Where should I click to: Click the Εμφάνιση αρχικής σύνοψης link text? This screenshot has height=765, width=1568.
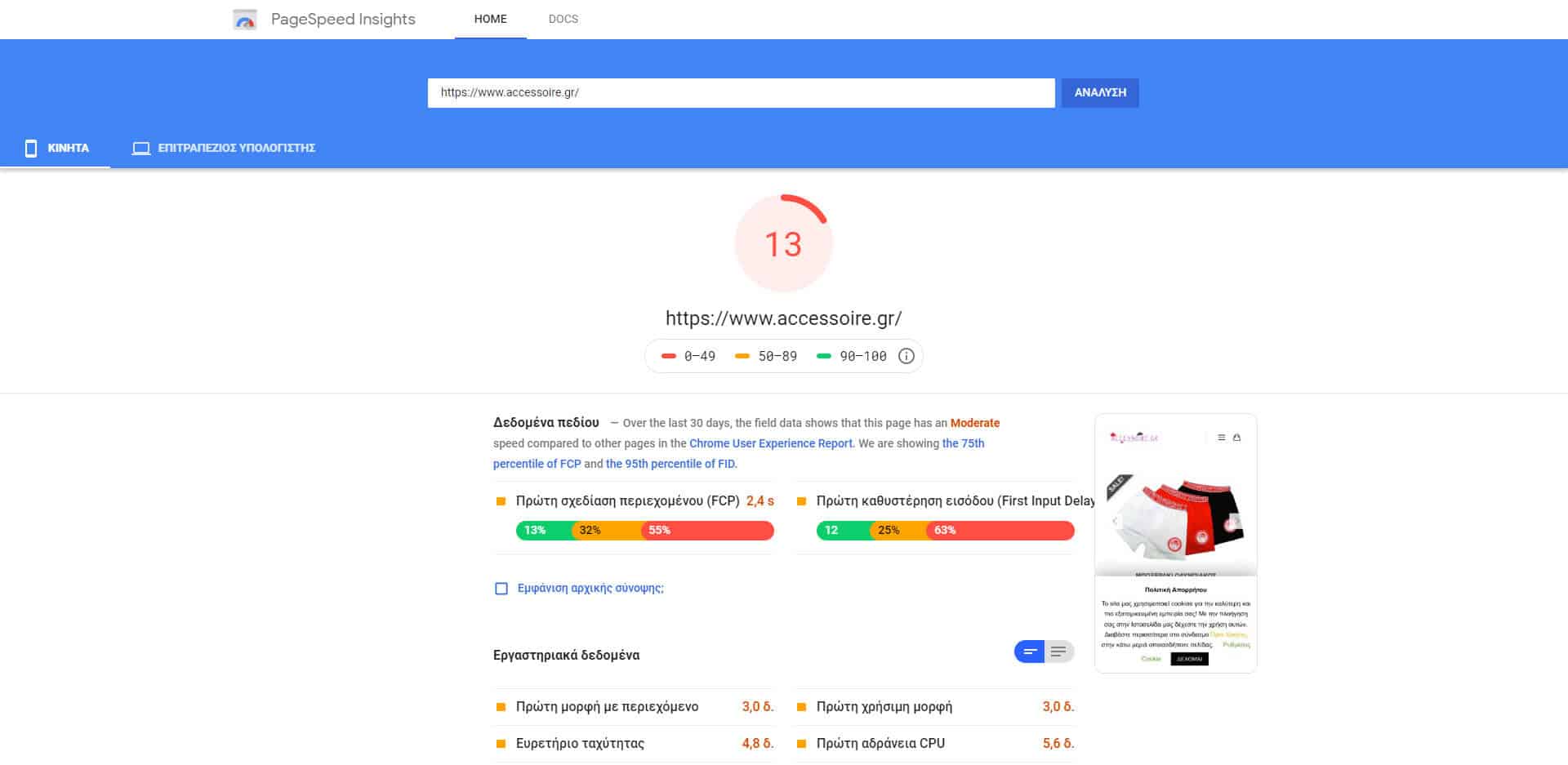pyautogui.click(x=590, y=588)
